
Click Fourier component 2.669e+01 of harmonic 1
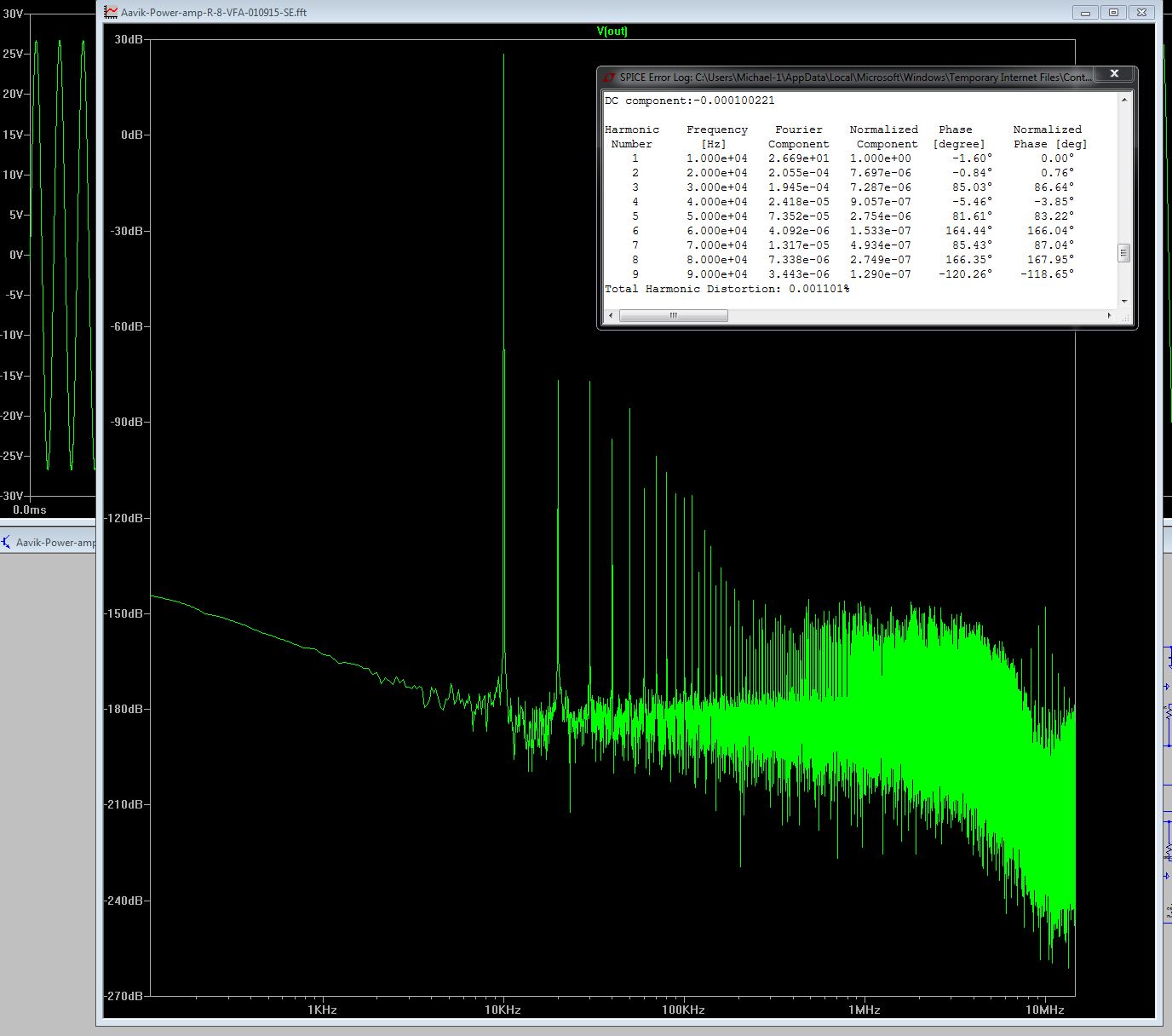tap(798, 158)
